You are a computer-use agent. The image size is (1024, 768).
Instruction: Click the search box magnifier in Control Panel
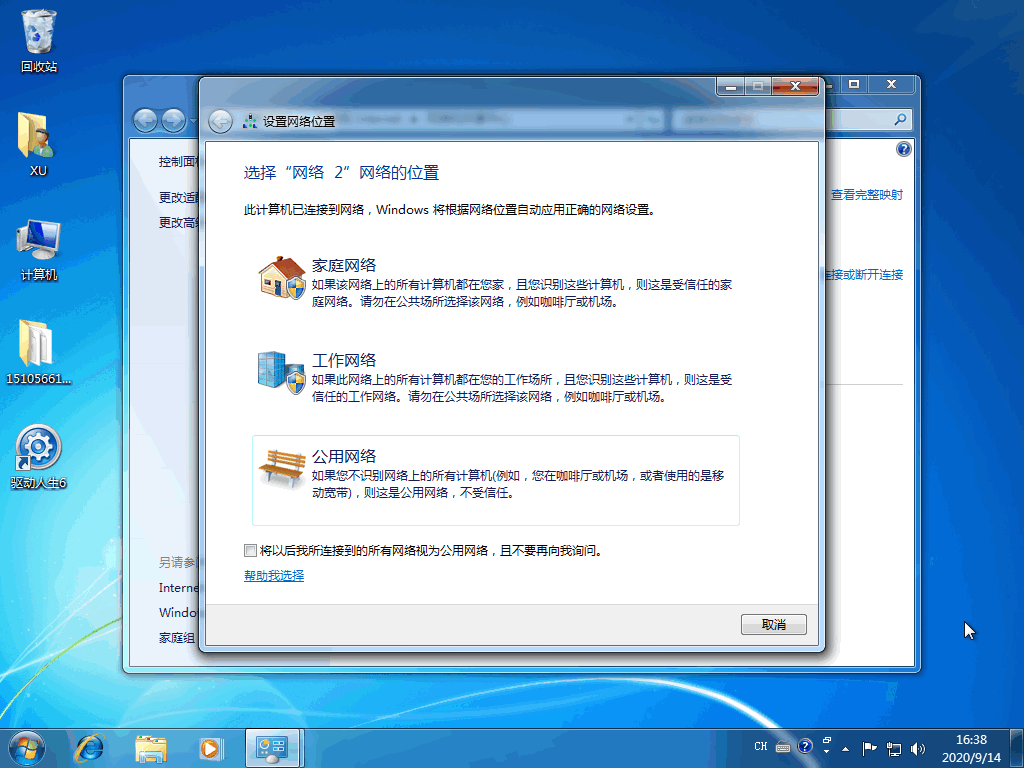(x=900, y=120)
